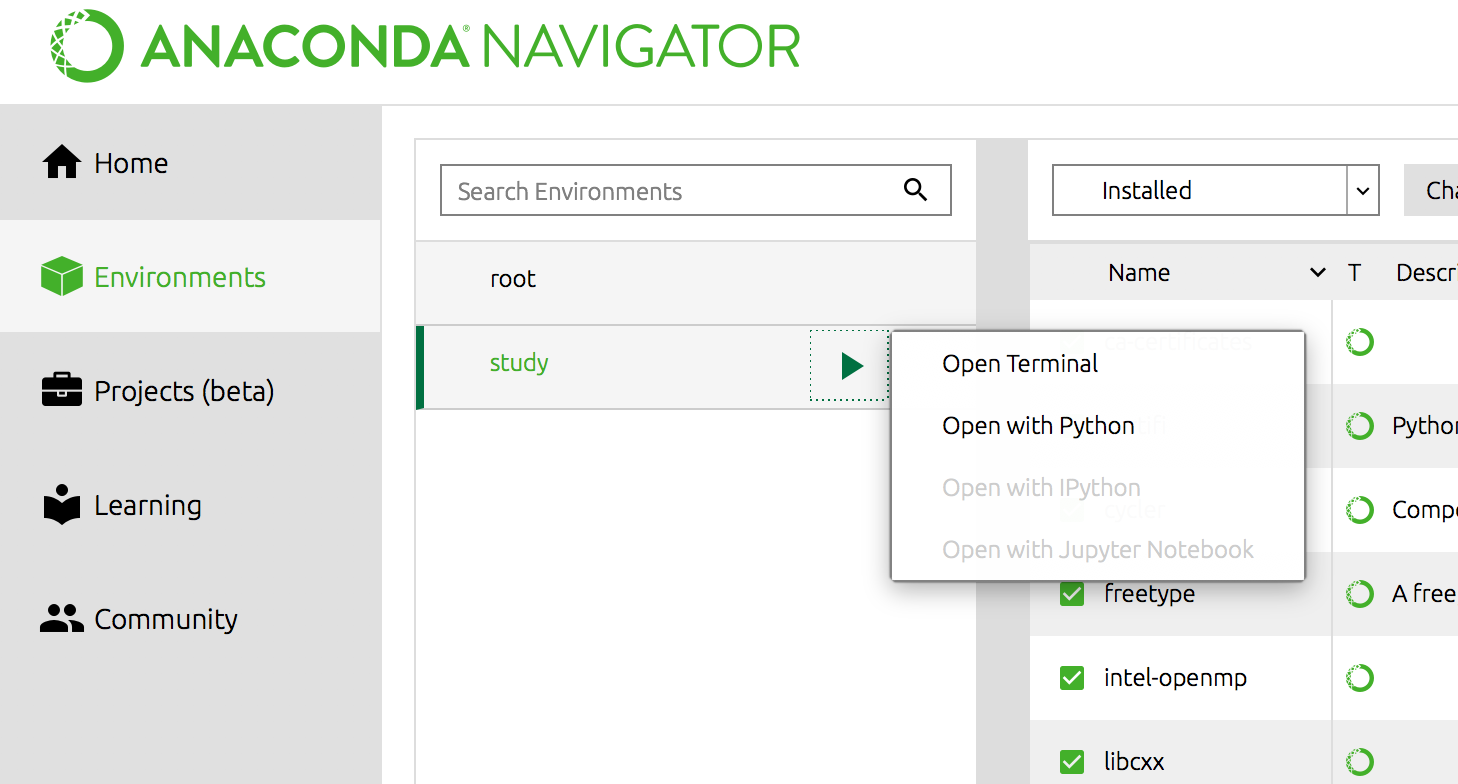
Task: Open the Learning tab label
Action: [x=148, y=506]
